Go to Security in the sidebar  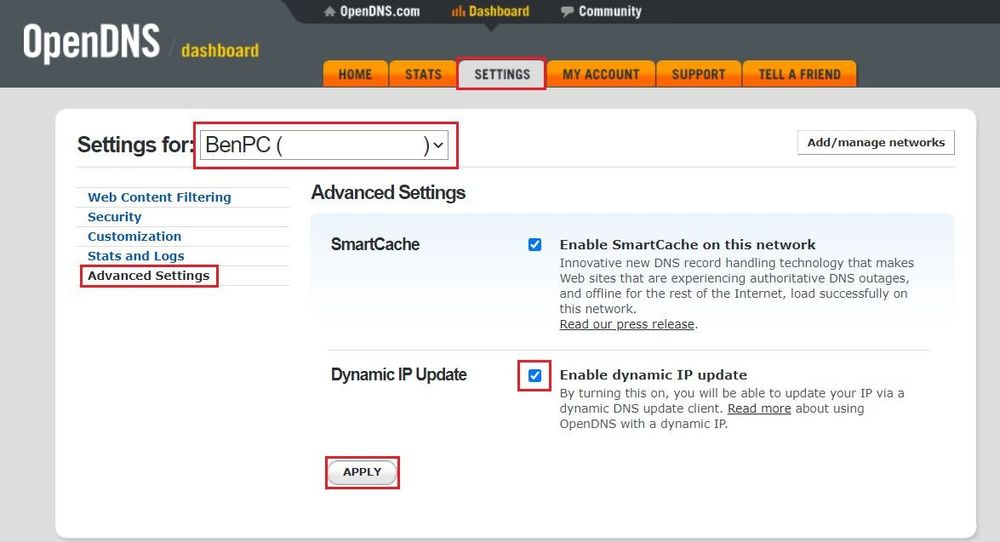click(114, 217)
